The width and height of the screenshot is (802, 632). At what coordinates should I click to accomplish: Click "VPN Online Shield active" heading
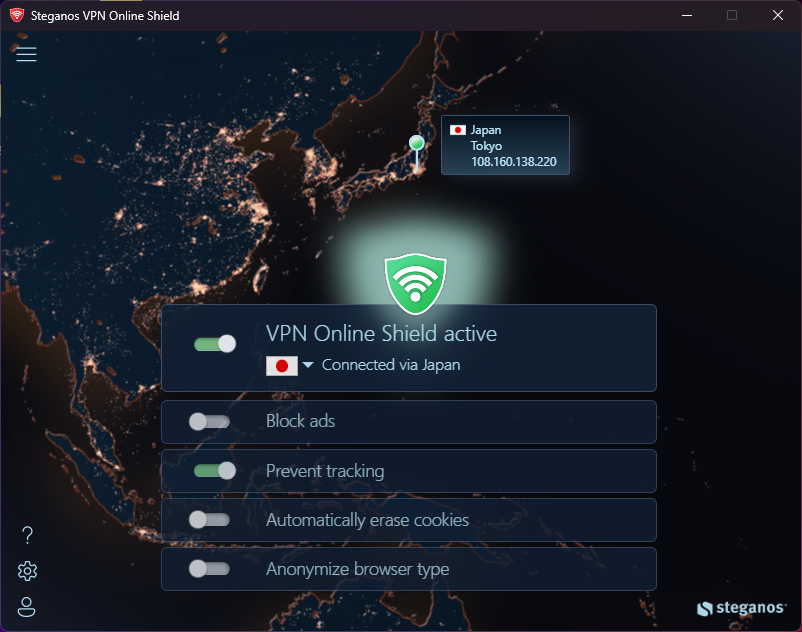(x=381, y=333)
